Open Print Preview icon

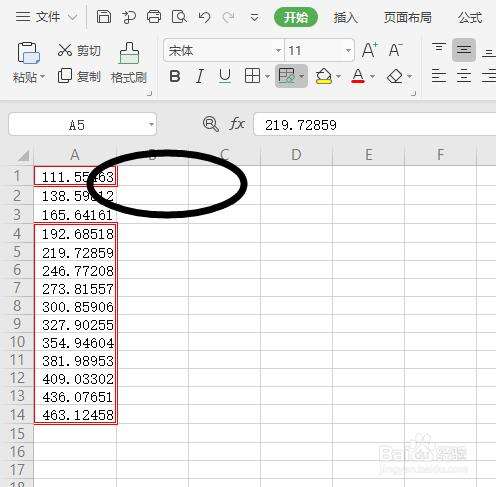click(179, 17)
